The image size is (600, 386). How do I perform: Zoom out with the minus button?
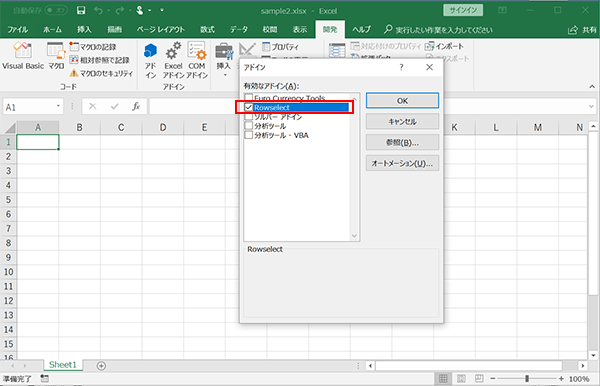click(x=493, y=379)
